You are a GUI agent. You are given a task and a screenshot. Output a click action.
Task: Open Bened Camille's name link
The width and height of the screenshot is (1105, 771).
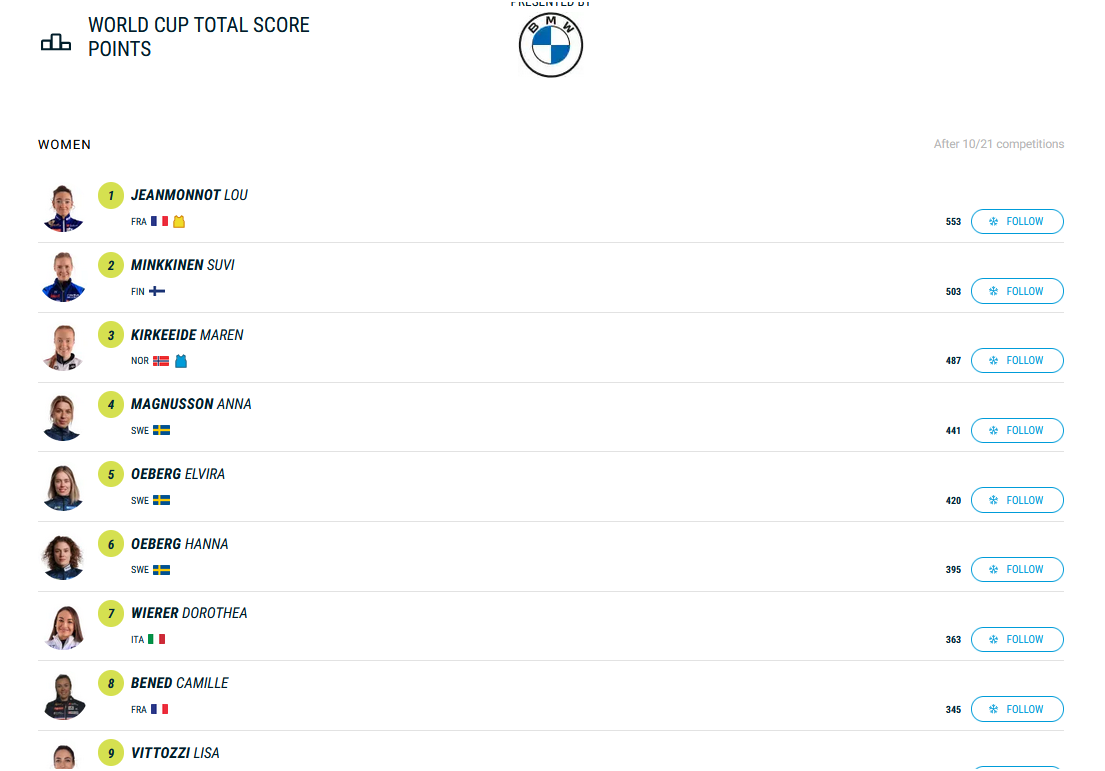click(180, 683)
